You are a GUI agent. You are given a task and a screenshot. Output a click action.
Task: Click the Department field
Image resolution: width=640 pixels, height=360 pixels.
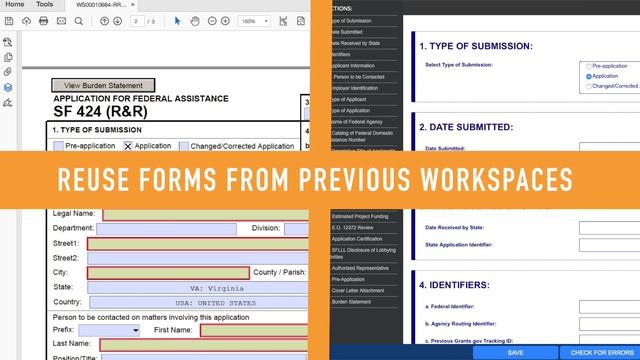[167, 229]
